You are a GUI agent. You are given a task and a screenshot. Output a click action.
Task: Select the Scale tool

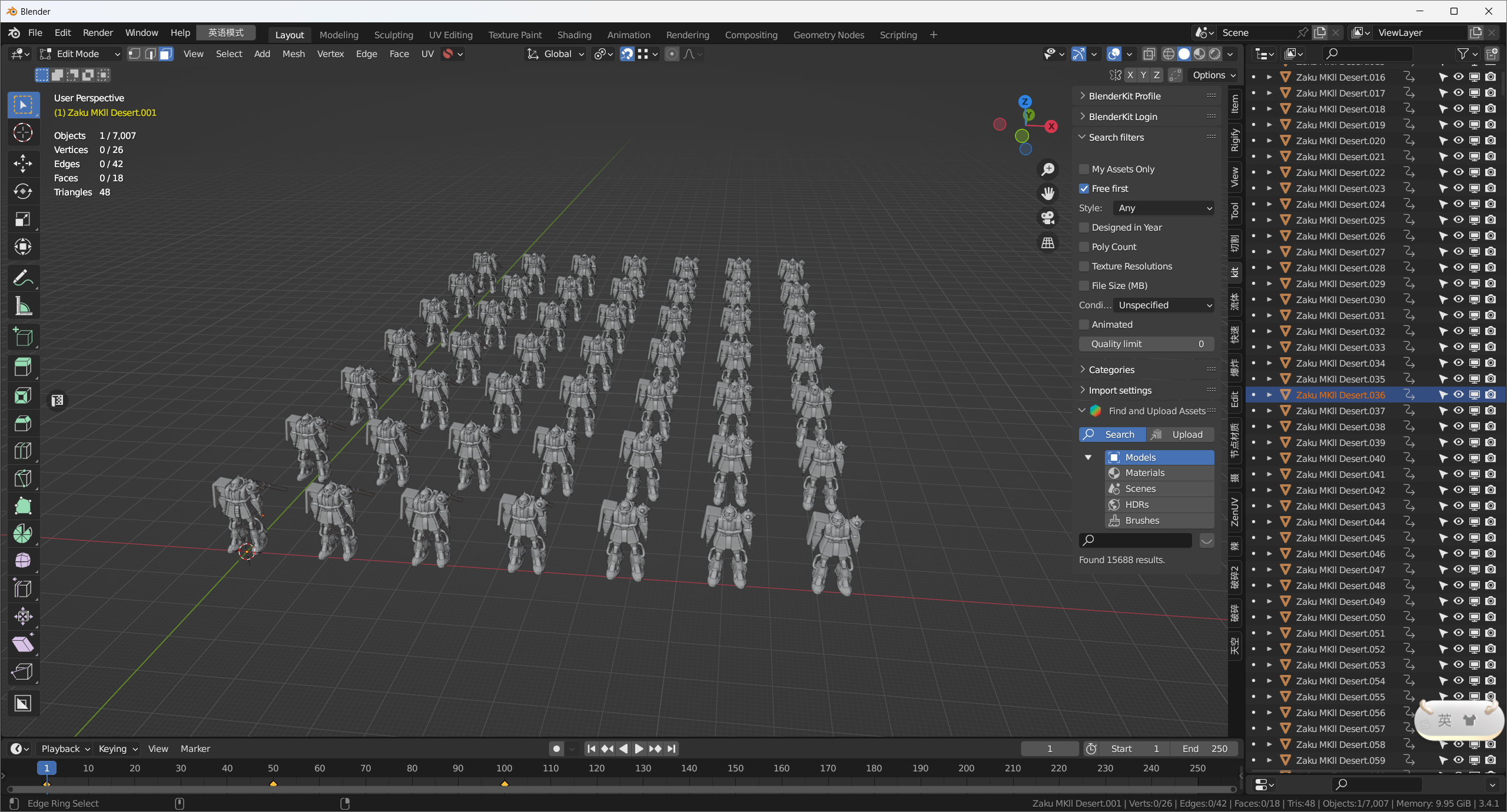23,219
